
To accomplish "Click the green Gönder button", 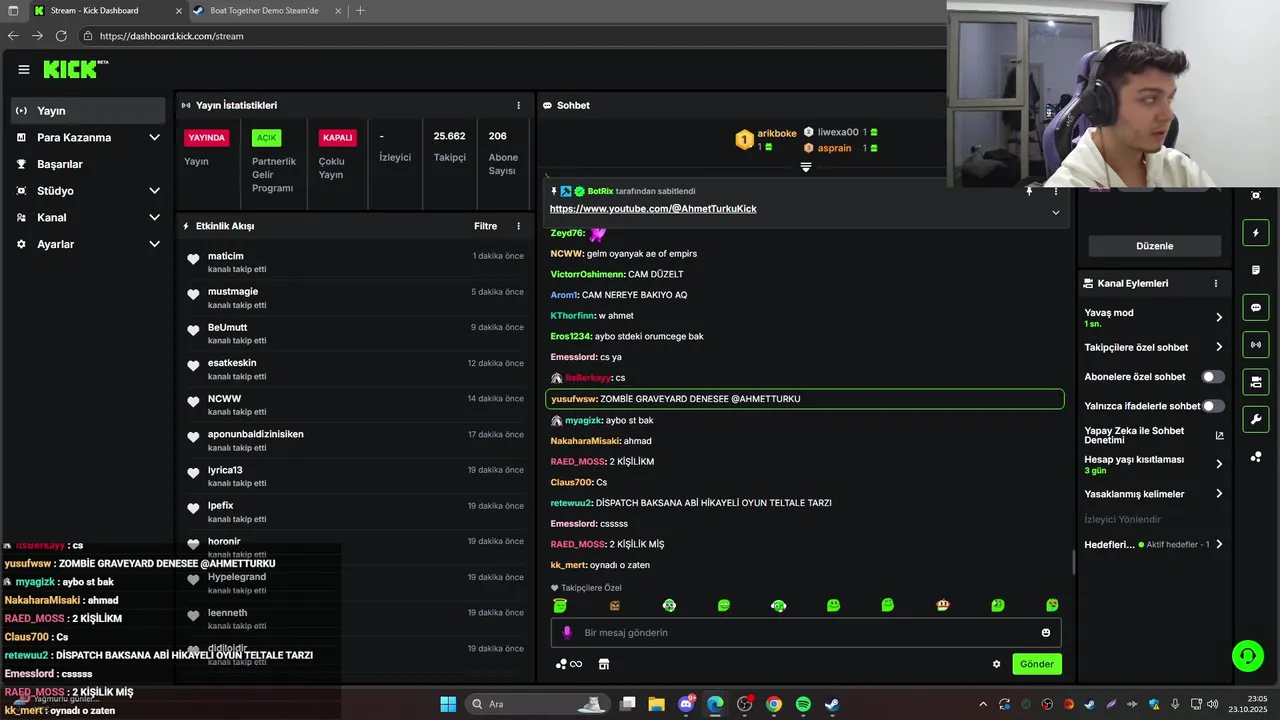I will (1037, 664).
